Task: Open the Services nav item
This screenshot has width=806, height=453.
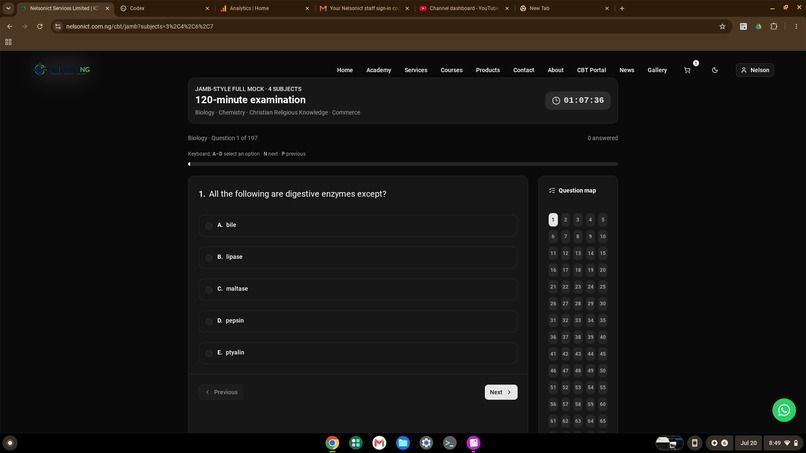Action: [x=416, y=70]
